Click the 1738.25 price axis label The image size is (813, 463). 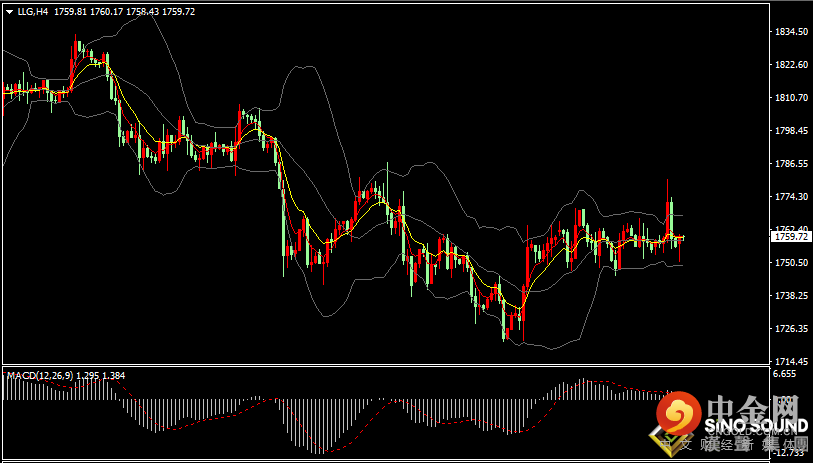791,295
